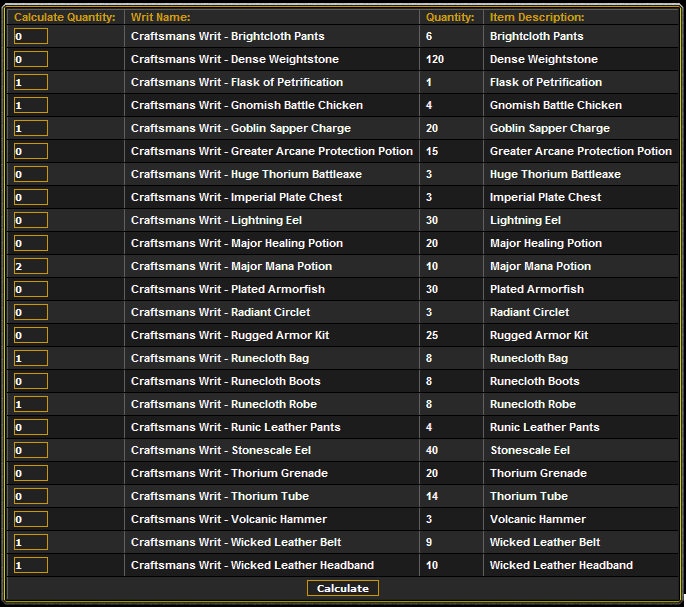Select the 'Item Description:' column header

[537, 17]
